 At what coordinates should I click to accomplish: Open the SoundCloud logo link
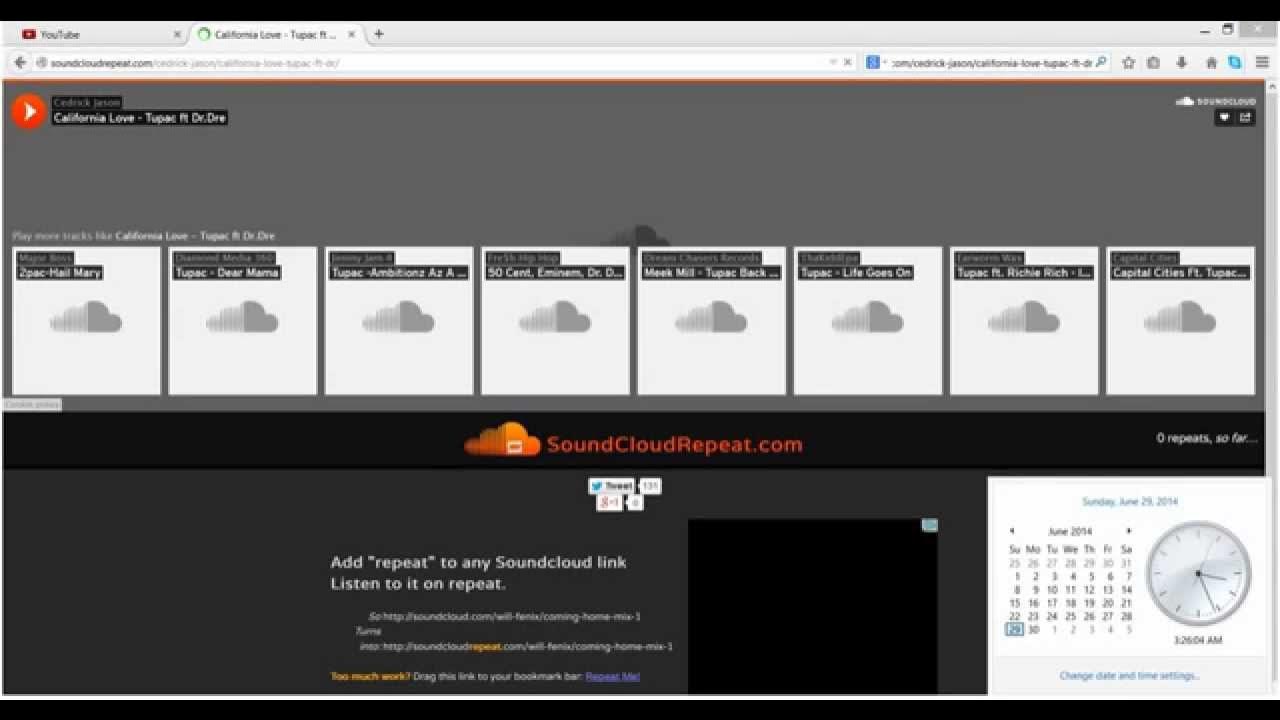point(1215,101)
